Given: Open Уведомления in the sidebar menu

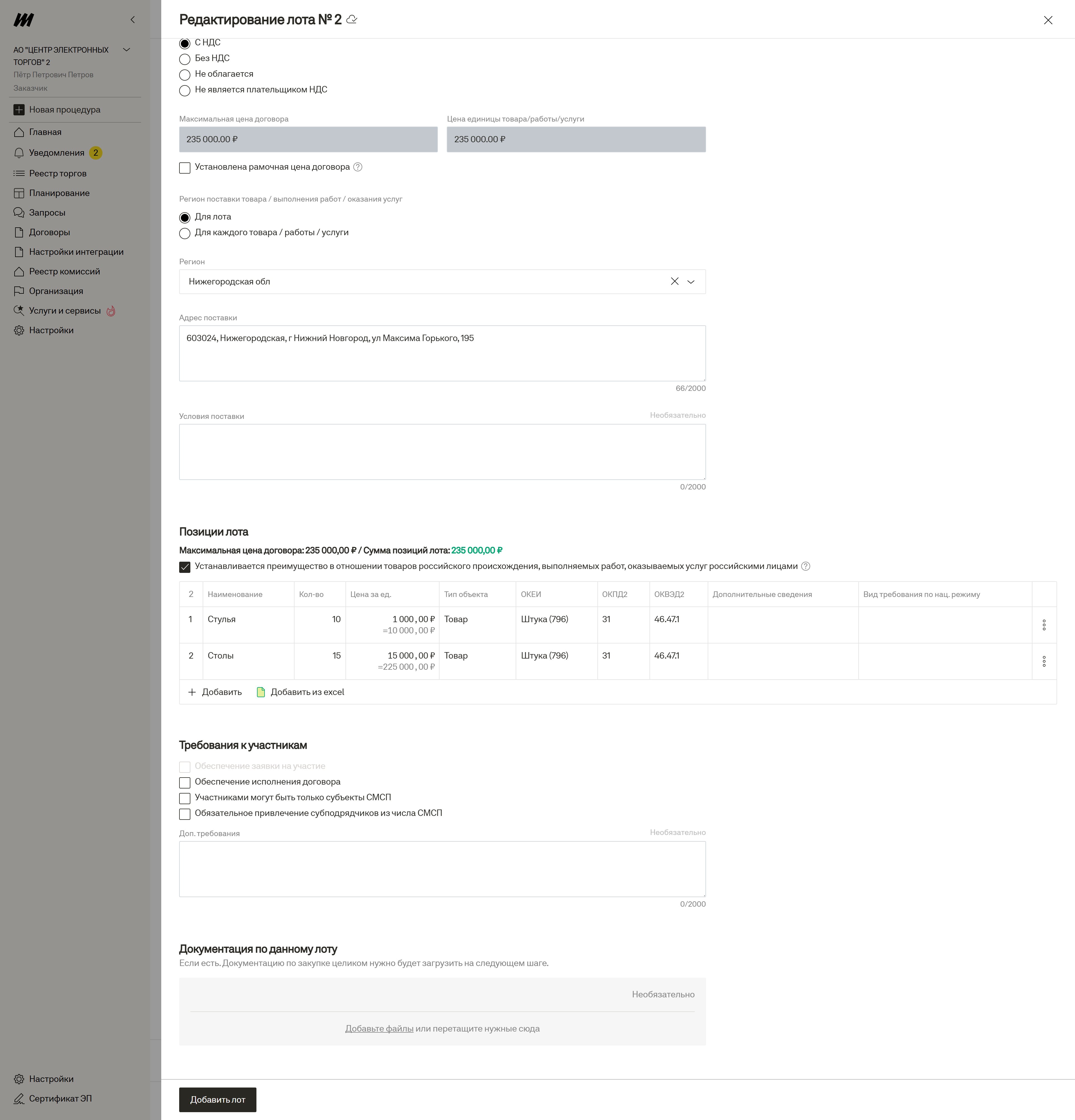Looking at the screenshot, I should tap(57, 153).
